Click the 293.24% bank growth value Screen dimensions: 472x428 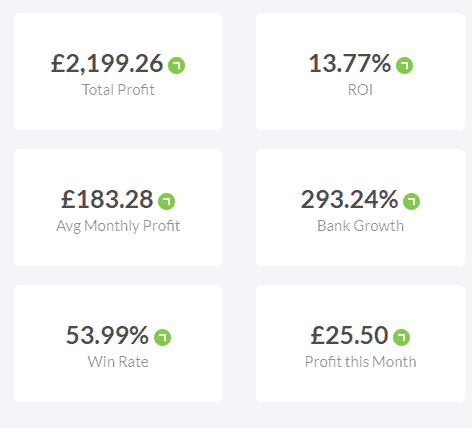(x=349, y=199)
